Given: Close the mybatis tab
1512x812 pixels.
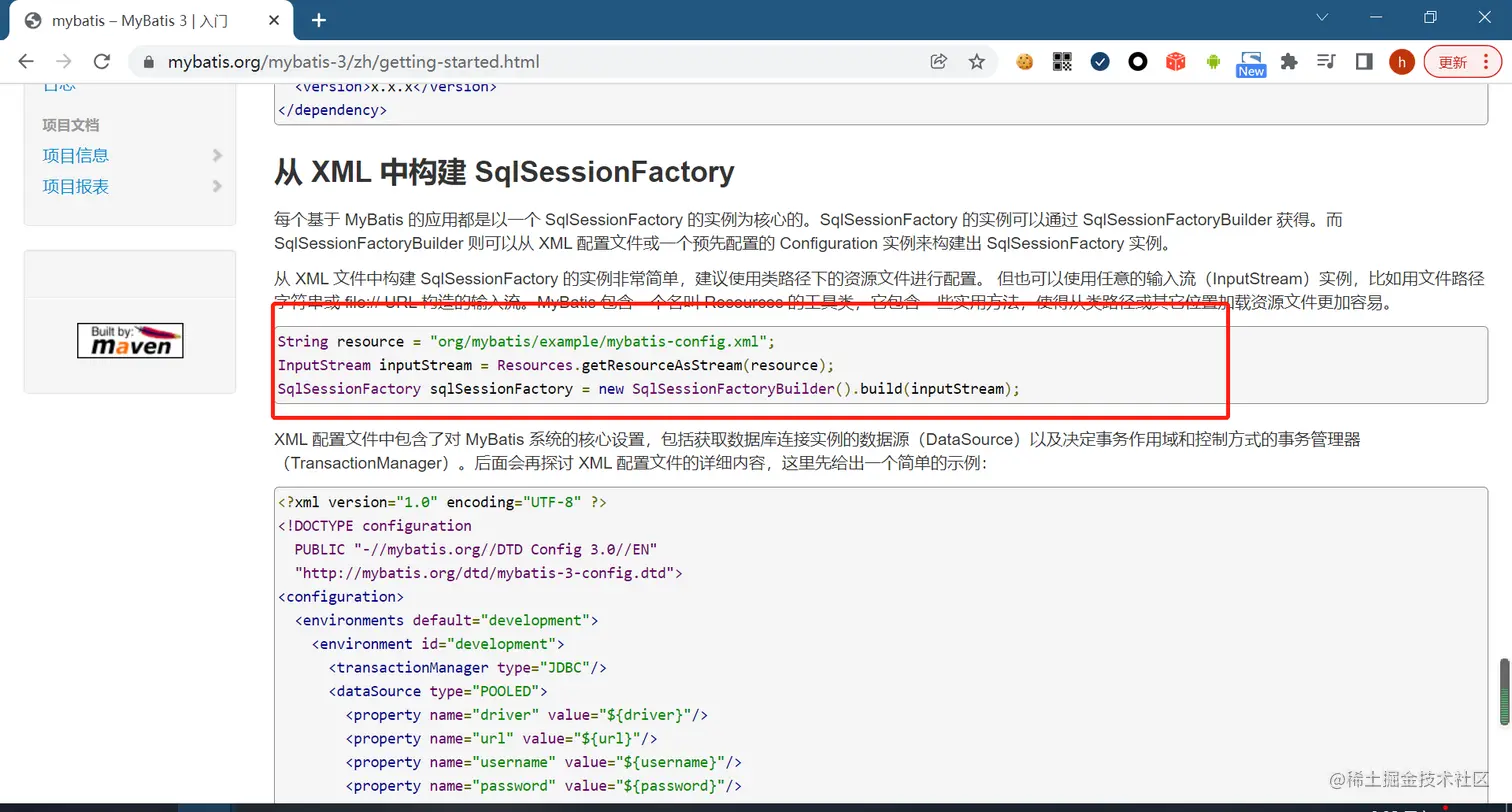Looking at the screenshot, I should point(276,20).
